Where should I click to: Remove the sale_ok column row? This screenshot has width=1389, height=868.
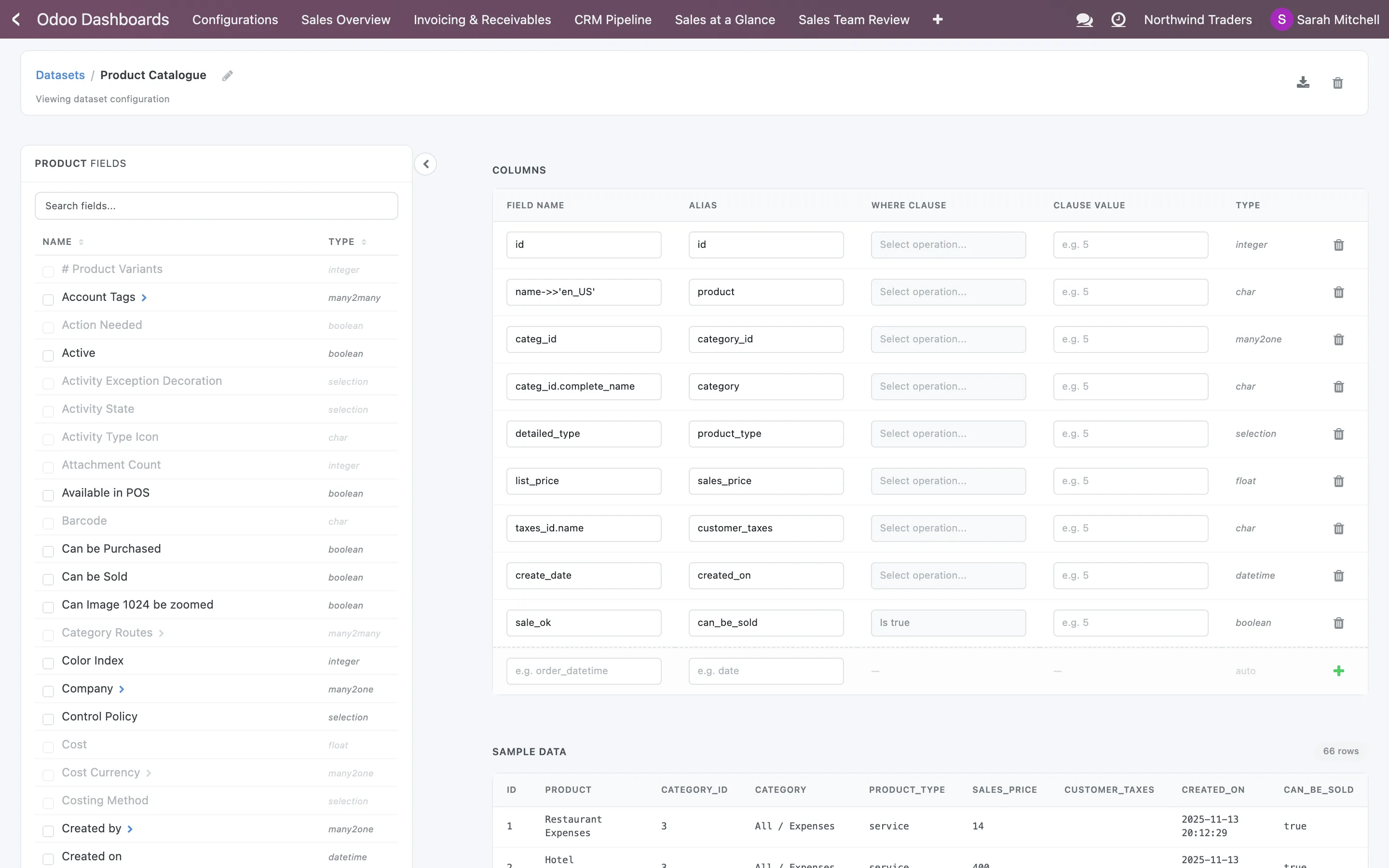pos(1338,623)
